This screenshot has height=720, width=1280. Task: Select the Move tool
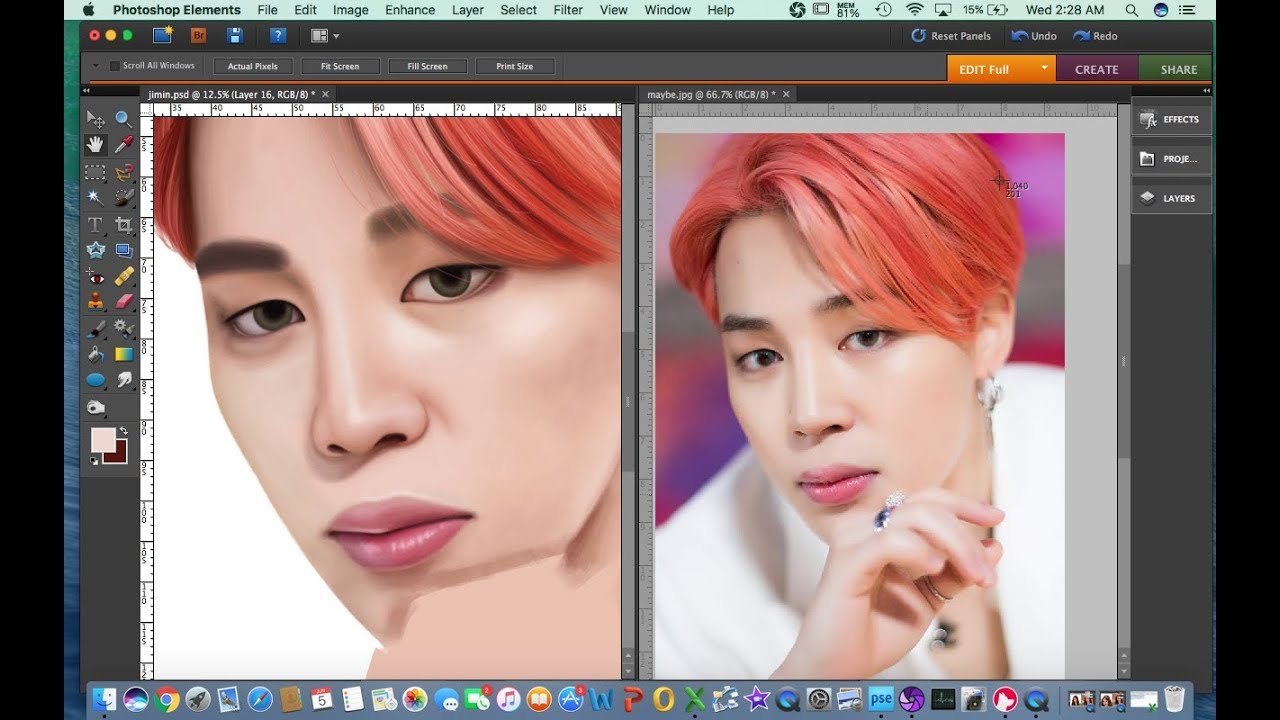tap(95, 119)
